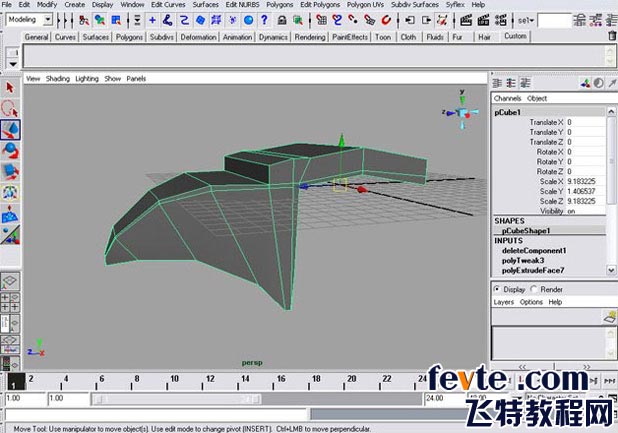Click select by object type icon
This screenshot has height=433, width=618.
[x=100, y=20]
